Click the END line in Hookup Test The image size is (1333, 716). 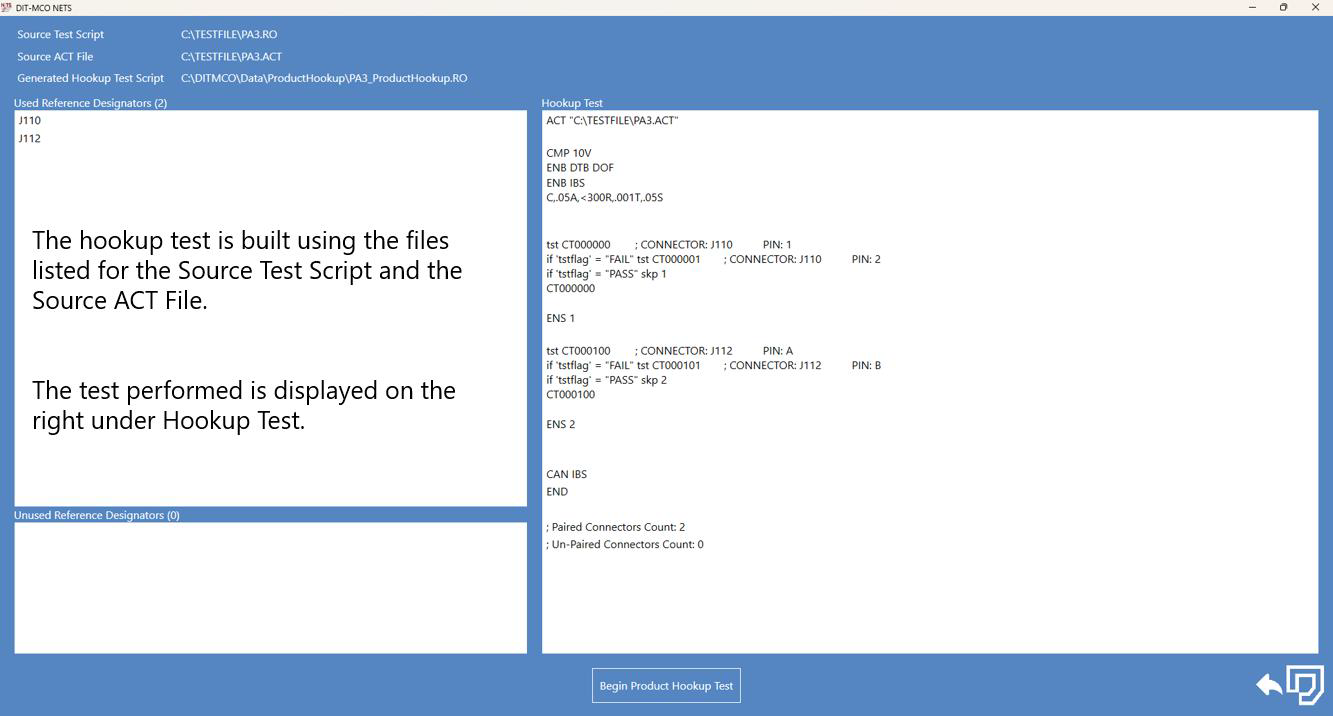(557, 492)
